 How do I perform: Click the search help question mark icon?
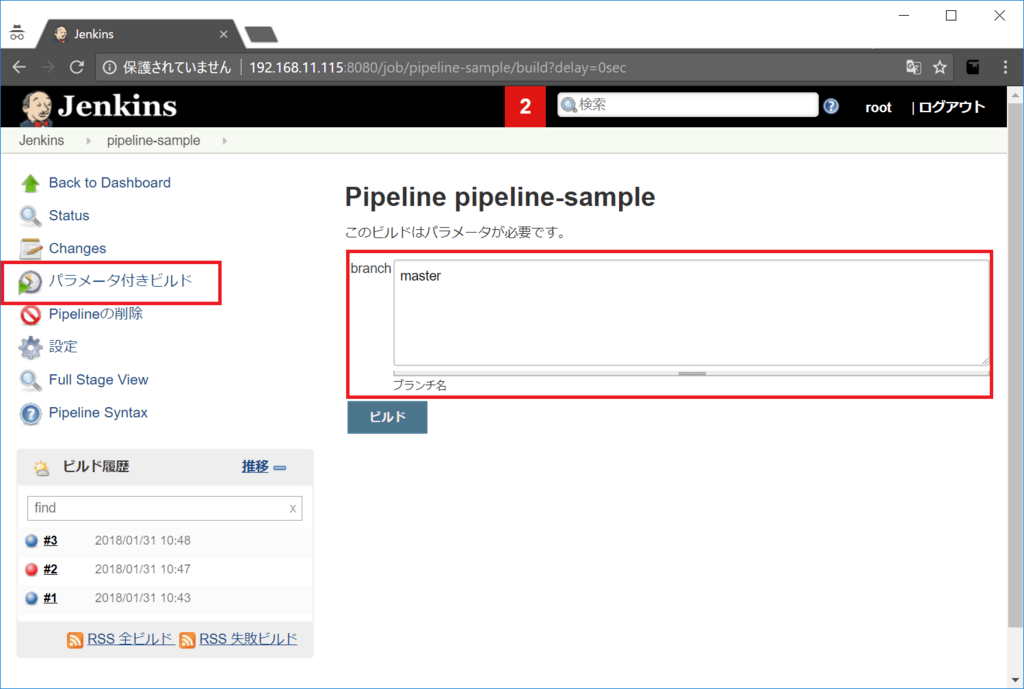point(831,106)
